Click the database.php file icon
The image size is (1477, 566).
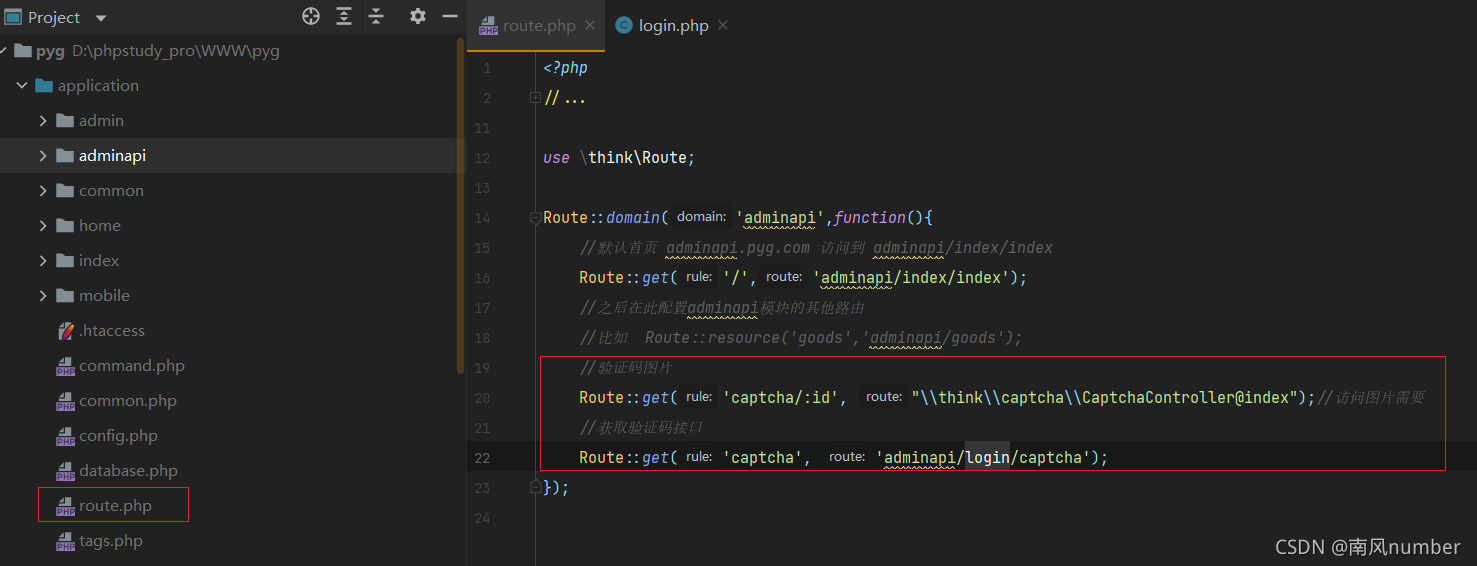pyautogui.click(x=65, y=472)
